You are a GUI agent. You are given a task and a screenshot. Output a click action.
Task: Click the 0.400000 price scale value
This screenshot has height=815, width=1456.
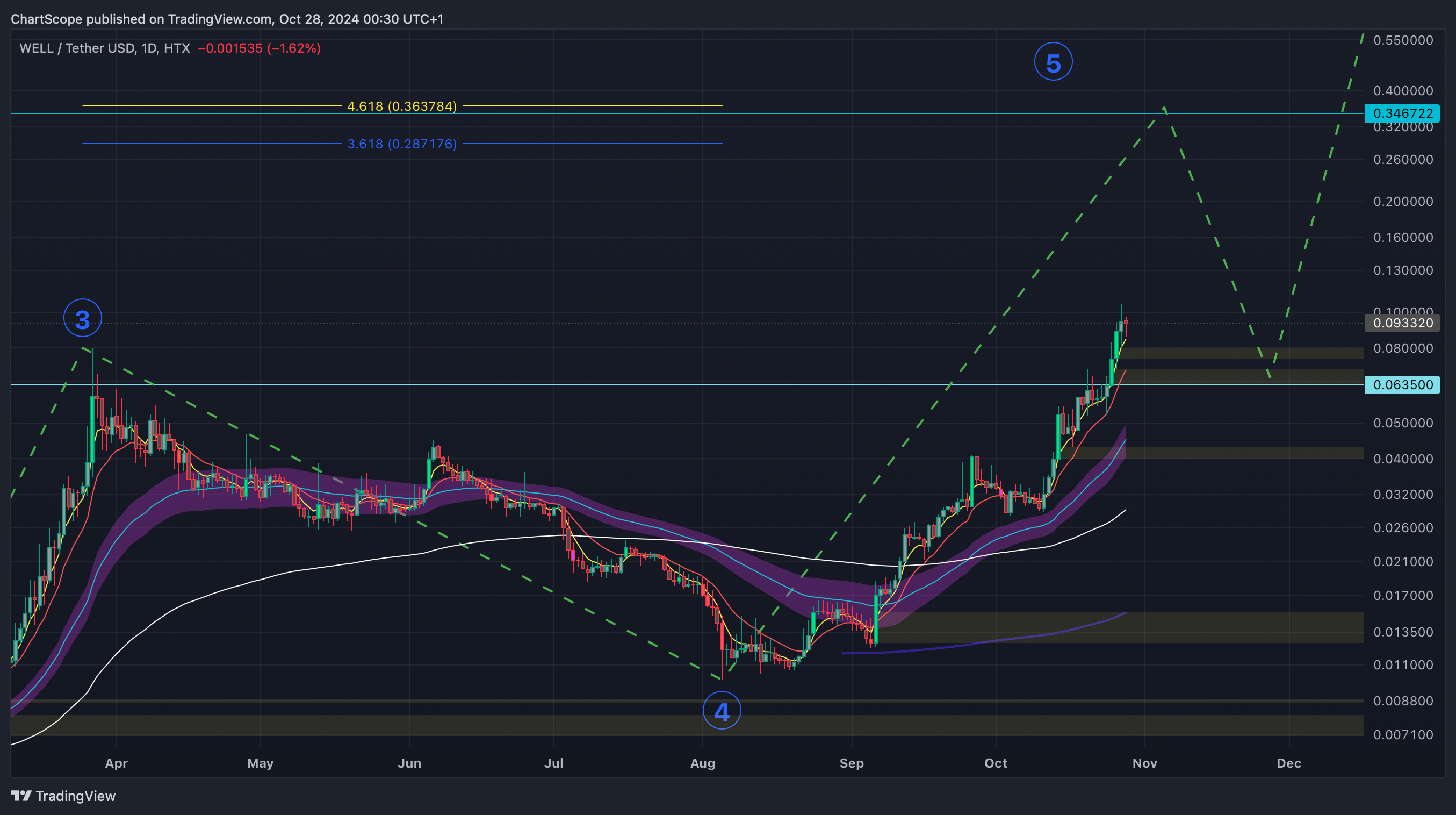(1403, 90)
